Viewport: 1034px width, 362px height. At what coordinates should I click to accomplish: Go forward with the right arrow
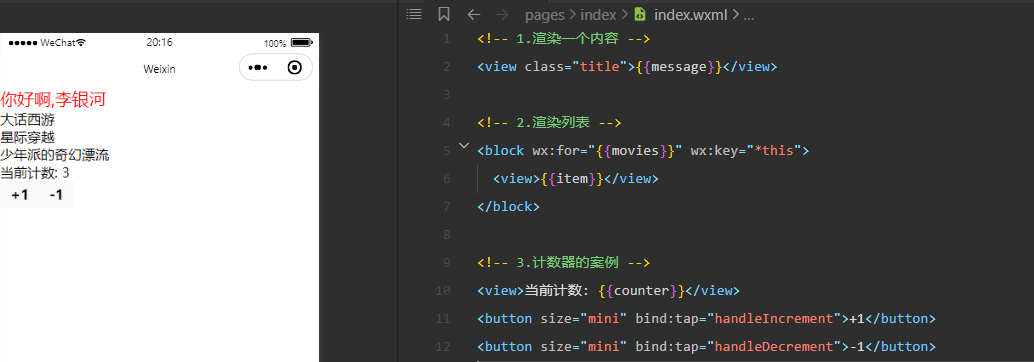click(501, 15)
